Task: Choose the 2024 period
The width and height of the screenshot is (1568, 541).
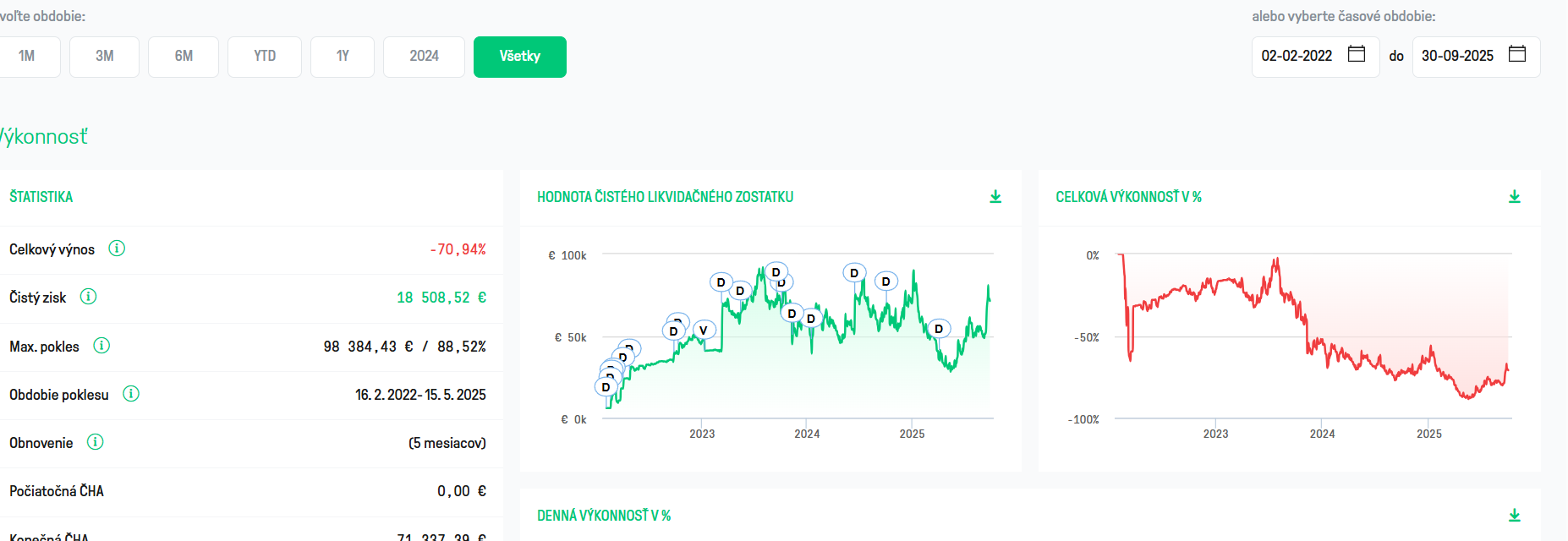Action: click(424, 57)
